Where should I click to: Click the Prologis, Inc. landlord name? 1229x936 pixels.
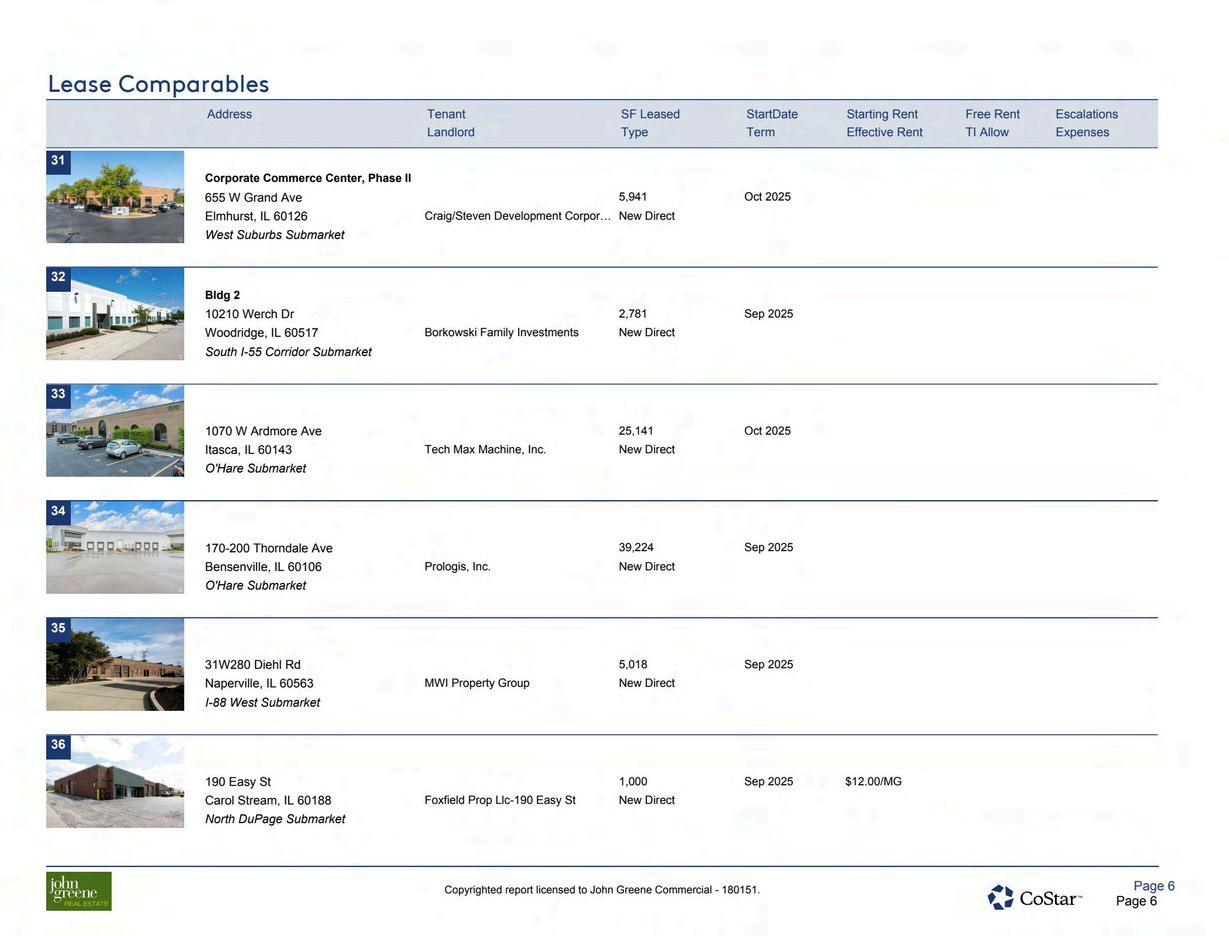tap(457, 567)
